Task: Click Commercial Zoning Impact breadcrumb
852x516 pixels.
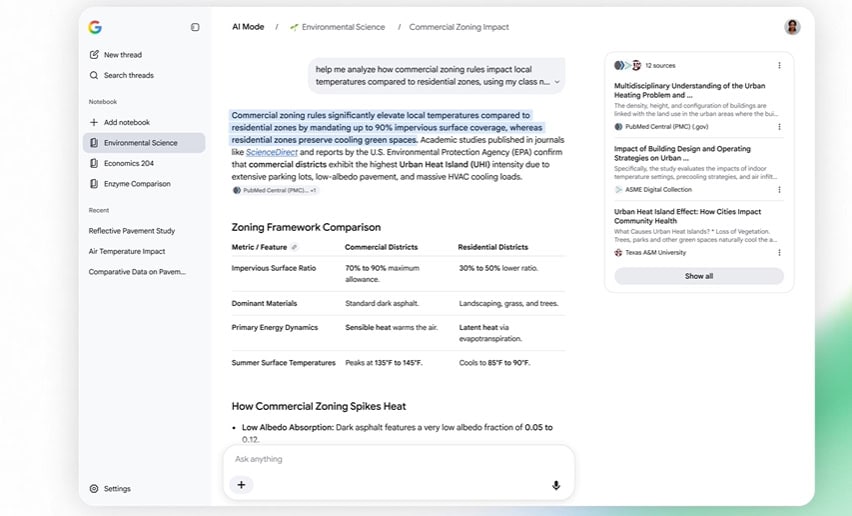Action: click(x=459, y=27)
